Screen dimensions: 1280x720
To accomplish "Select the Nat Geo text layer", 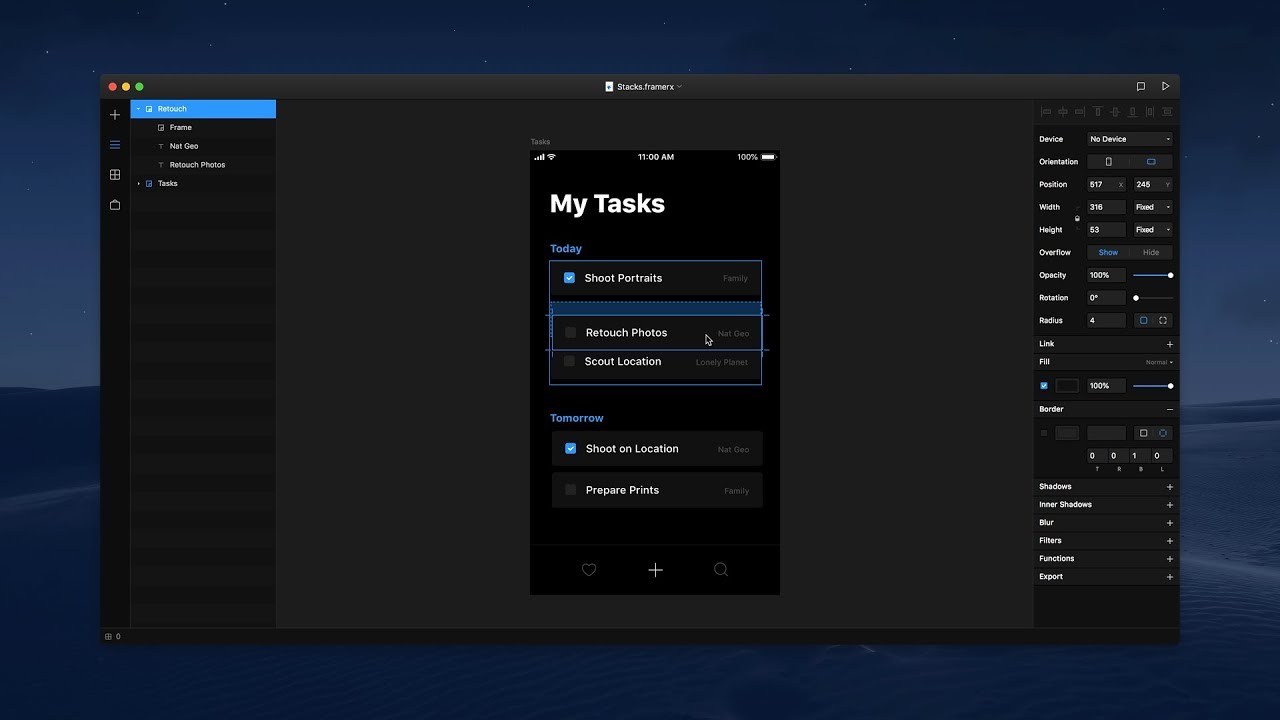I will (203, 146).
